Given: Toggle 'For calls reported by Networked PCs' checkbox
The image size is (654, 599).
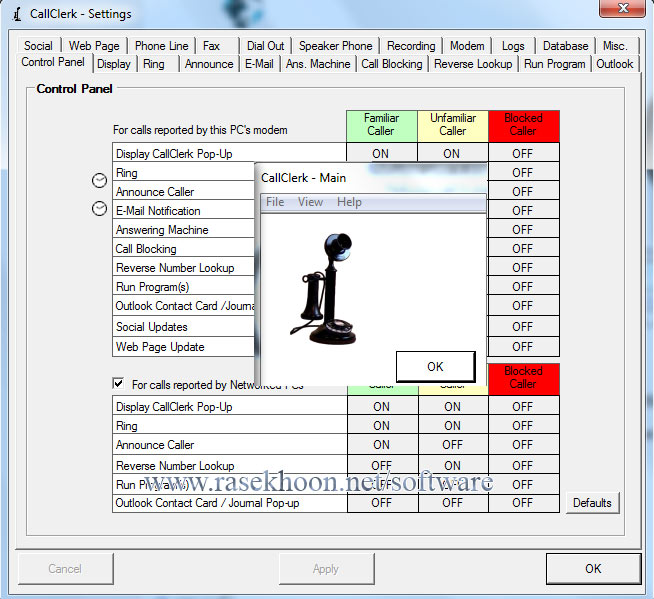Looking at the screenshot, I should [x=118, y=383].
